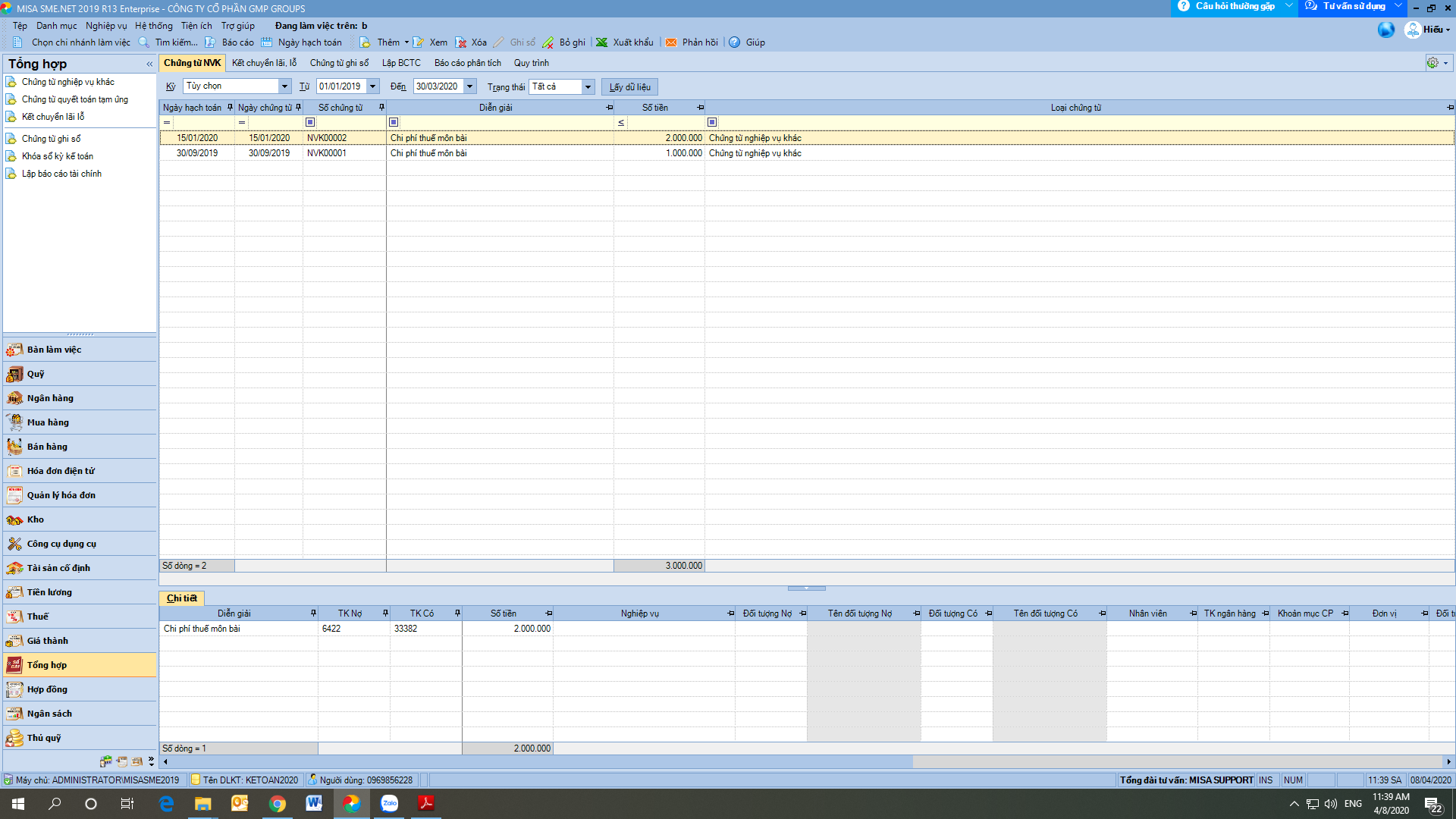
Task: Click the Phản hồi feedback icon
Action: pyautogui.click(x=671, y=42)
